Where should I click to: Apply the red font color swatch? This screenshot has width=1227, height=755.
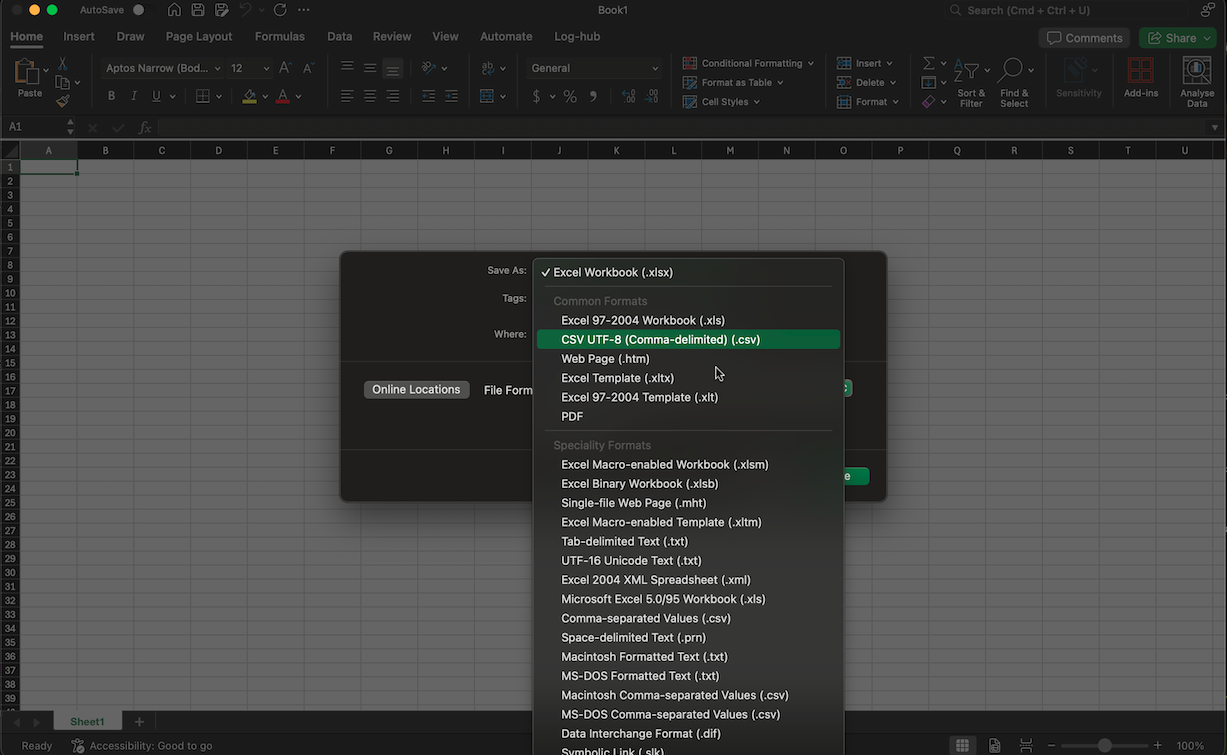(x=283, y=96)
